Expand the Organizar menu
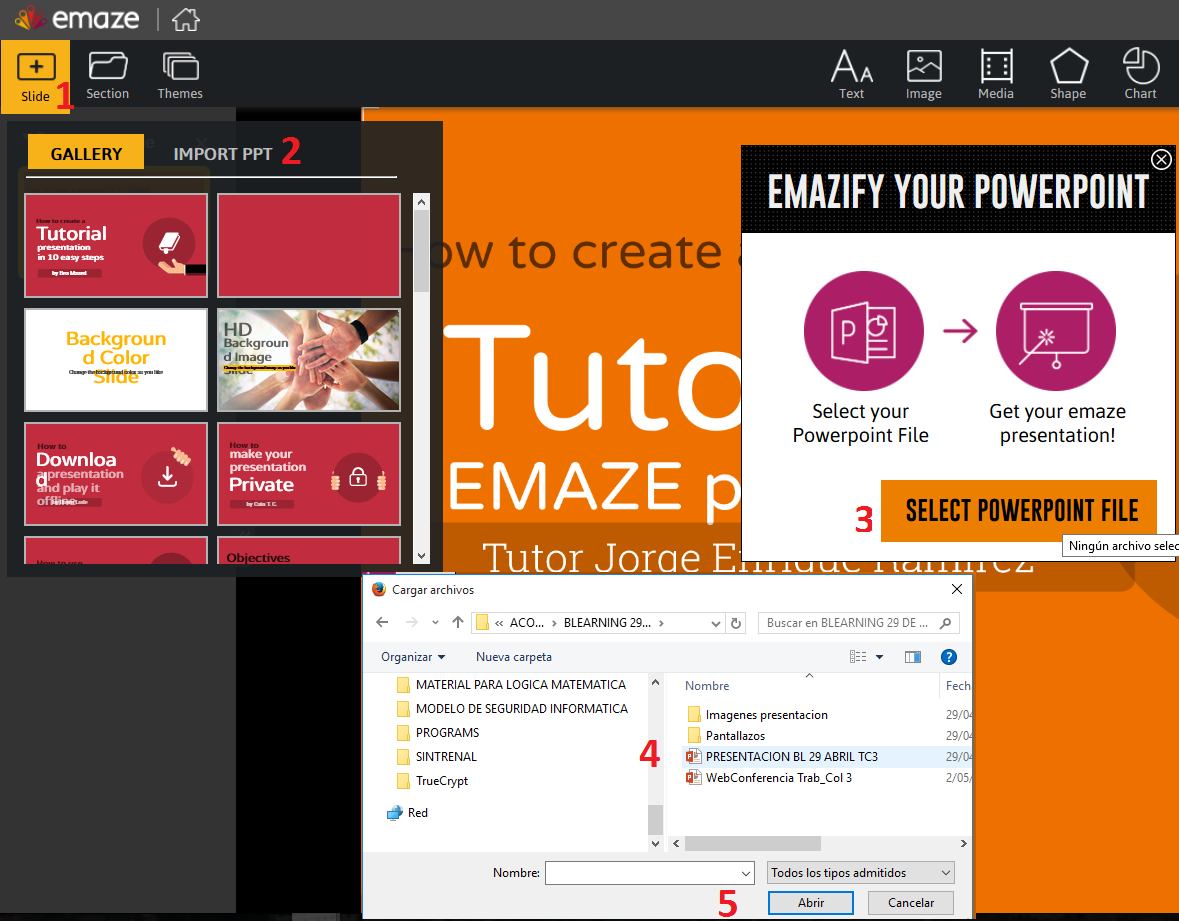The height and width of the screenshot is (921, 1179). pyautogui.click(x=413, y=656)
